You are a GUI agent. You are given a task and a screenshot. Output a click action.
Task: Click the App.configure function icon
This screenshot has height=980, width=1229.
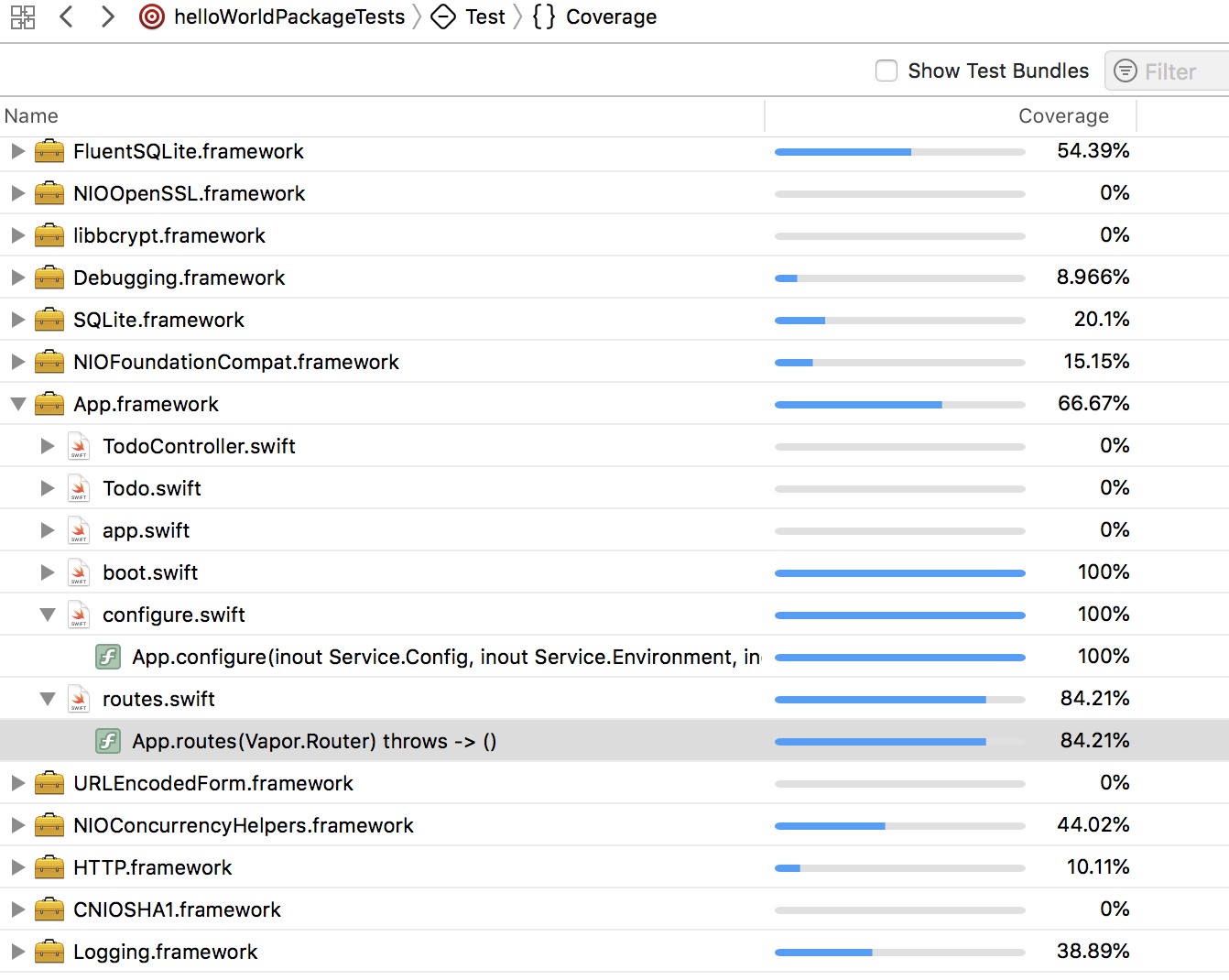(108, 657)
